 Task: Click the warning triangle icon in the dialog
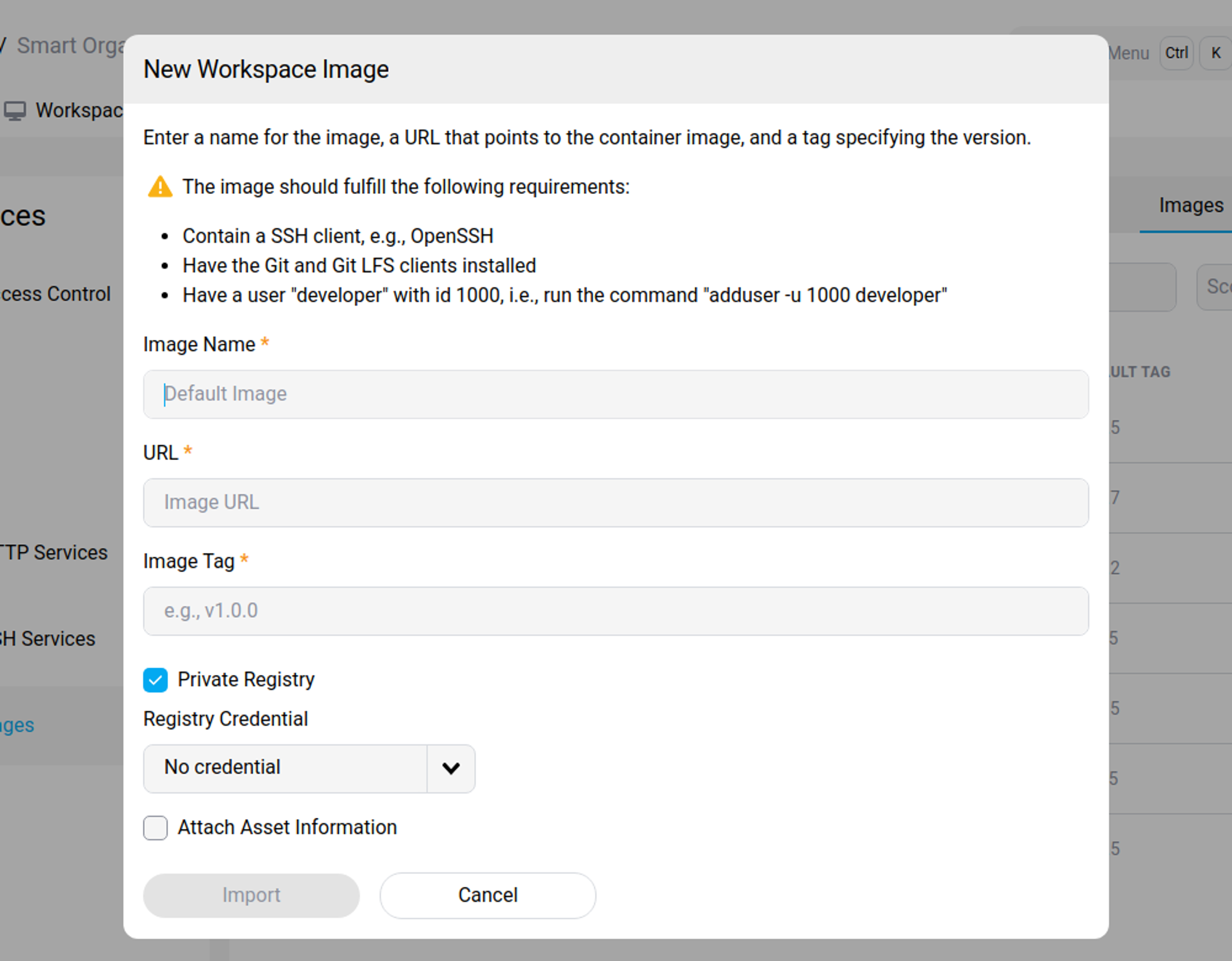(159, 187)
